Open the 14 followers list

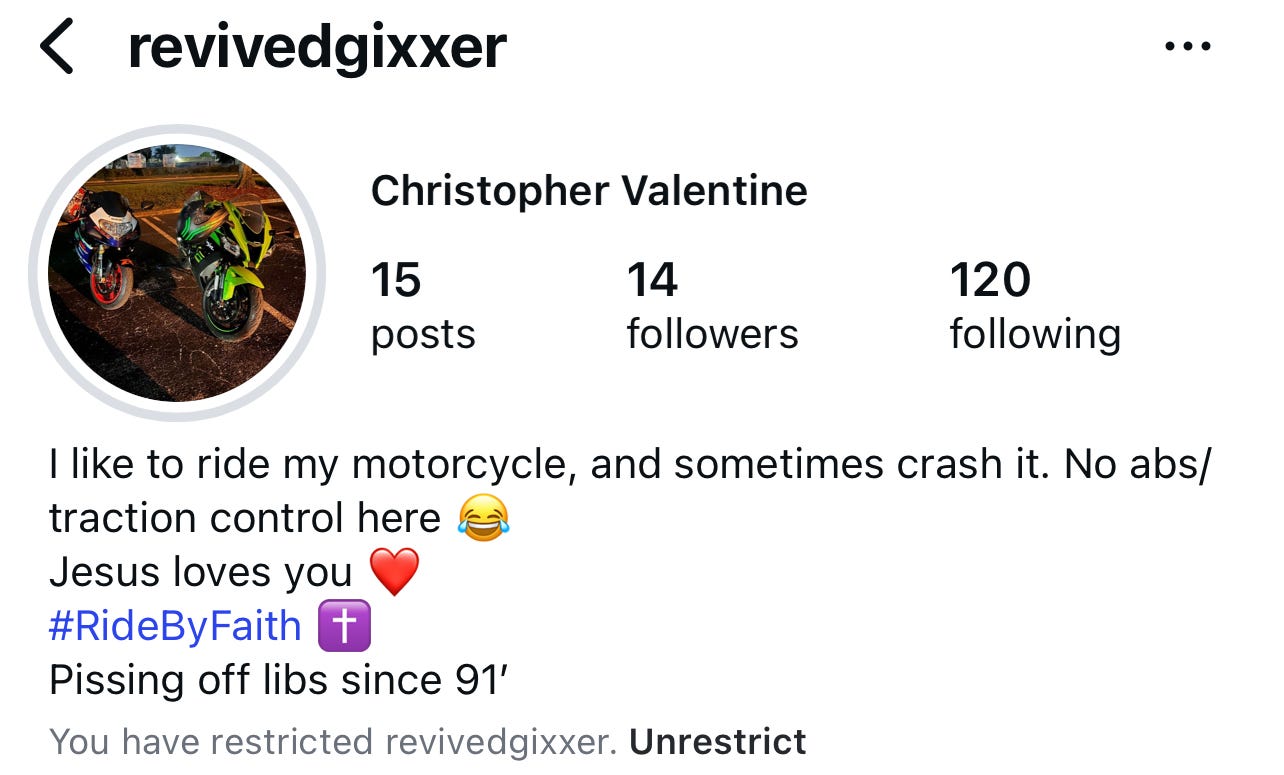coord(712,305)
